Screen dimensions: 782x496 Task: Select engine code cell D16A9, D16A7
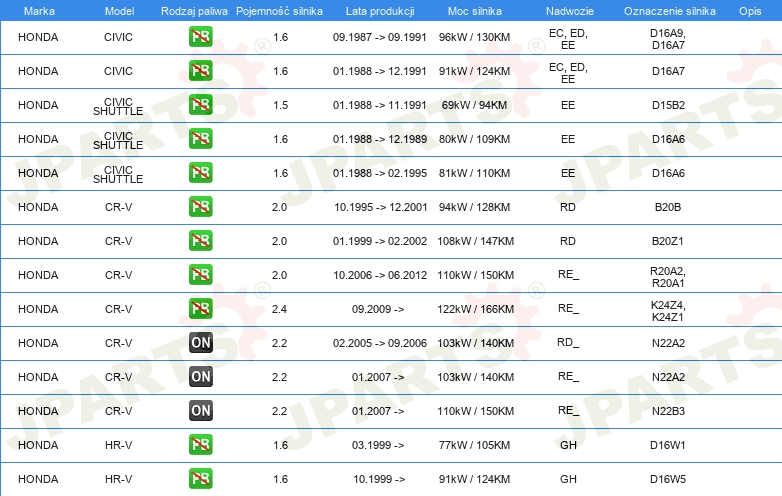click(668, 39)
